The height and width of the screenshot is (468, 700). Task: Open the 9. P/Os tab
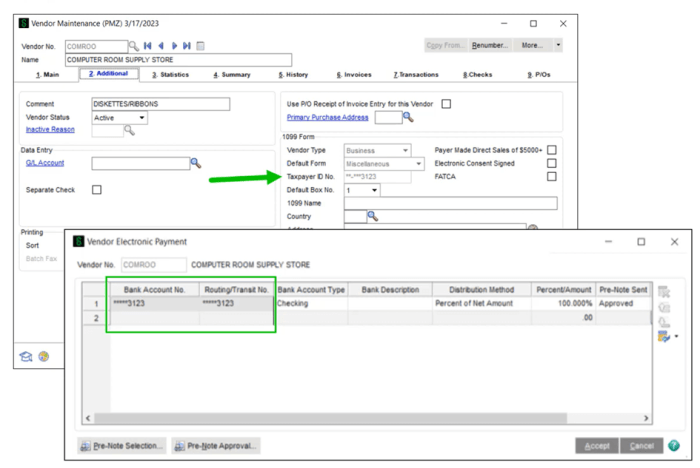point(539,75)
